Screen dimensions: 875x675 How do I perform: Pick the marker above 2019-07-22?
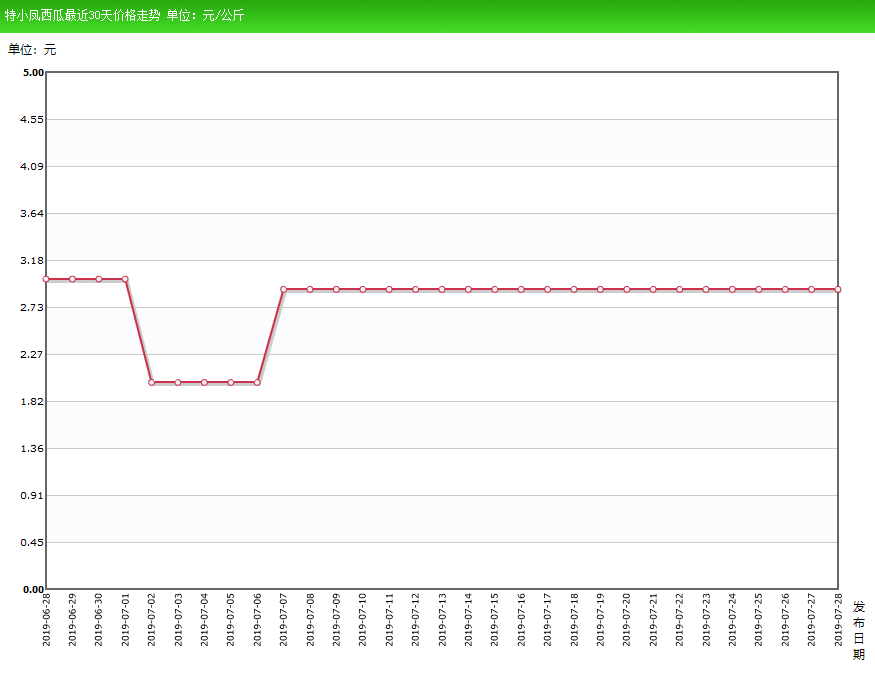click(680, 290)
